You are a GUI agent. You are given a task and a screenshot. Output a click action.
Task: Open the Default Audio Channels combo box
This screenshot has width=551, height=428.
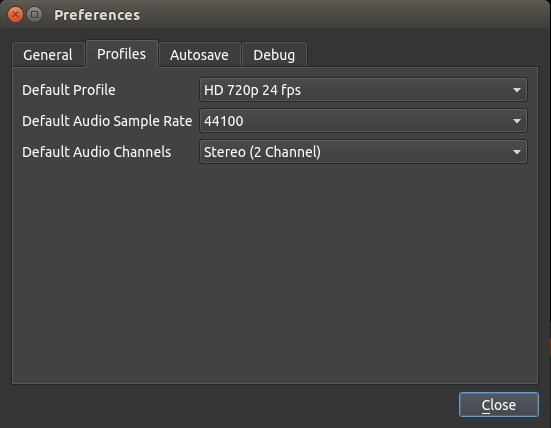click(x=363, y=152)
